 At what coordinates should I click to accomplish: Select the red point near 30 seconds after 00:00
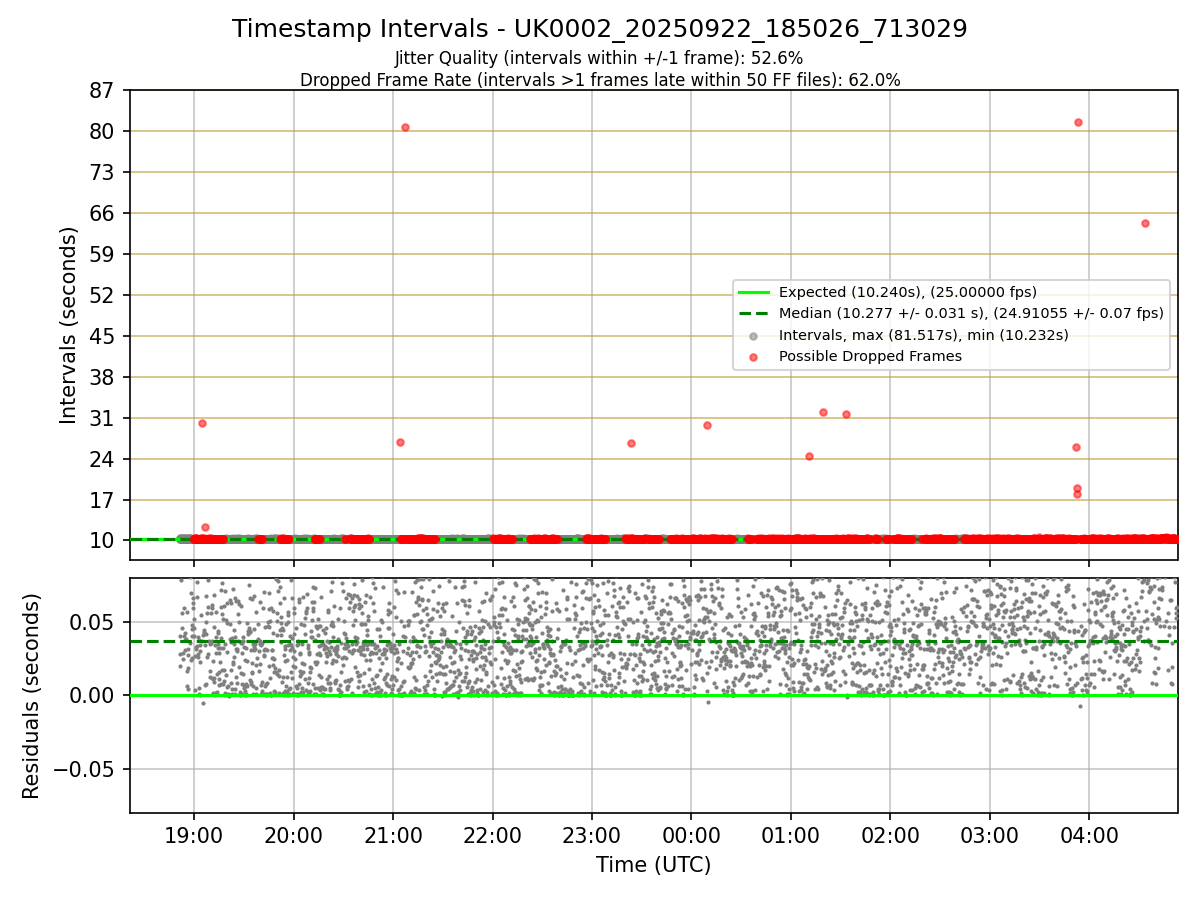tap(707, 425)
